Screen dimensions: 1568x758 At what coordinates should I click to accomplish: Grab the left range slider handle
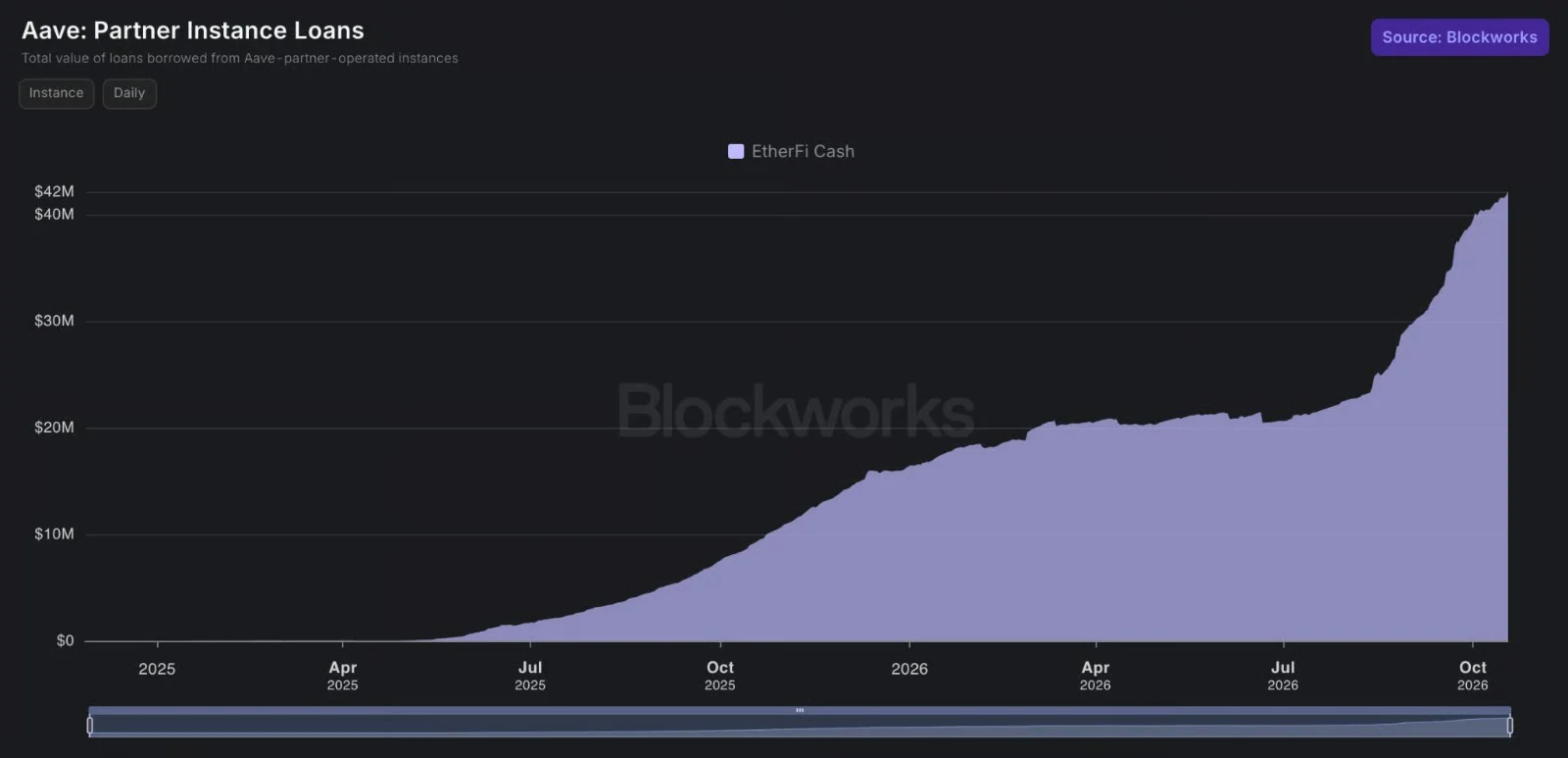[x=90, y=726]
